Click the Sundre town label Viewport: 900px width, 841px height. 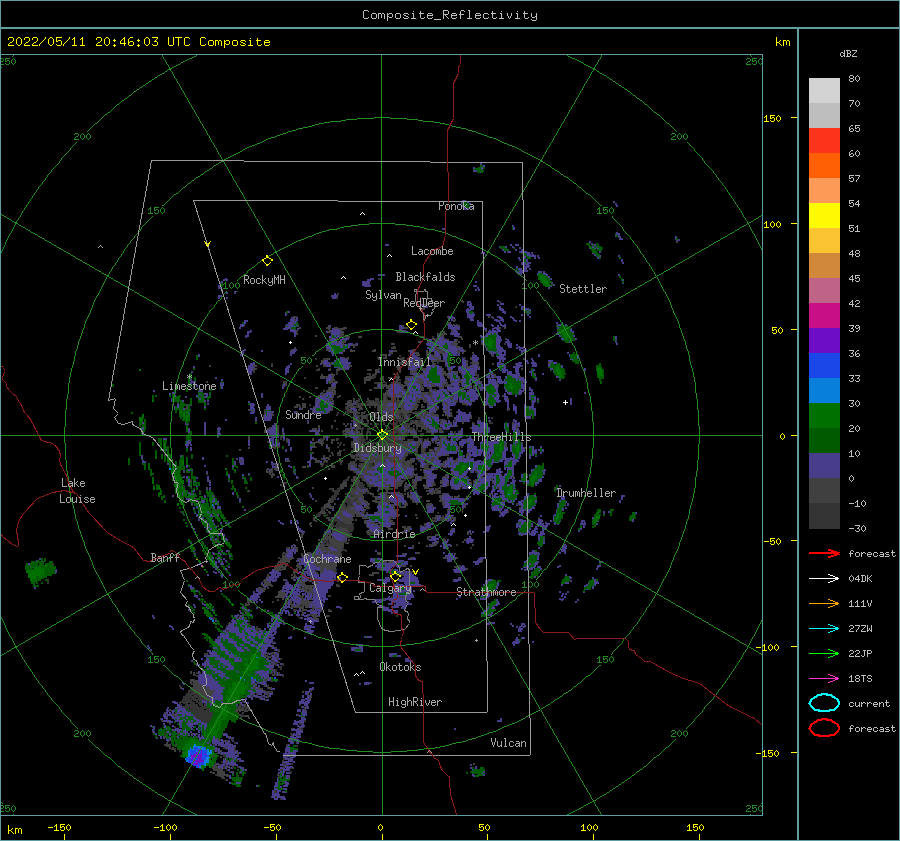point(304,415)
